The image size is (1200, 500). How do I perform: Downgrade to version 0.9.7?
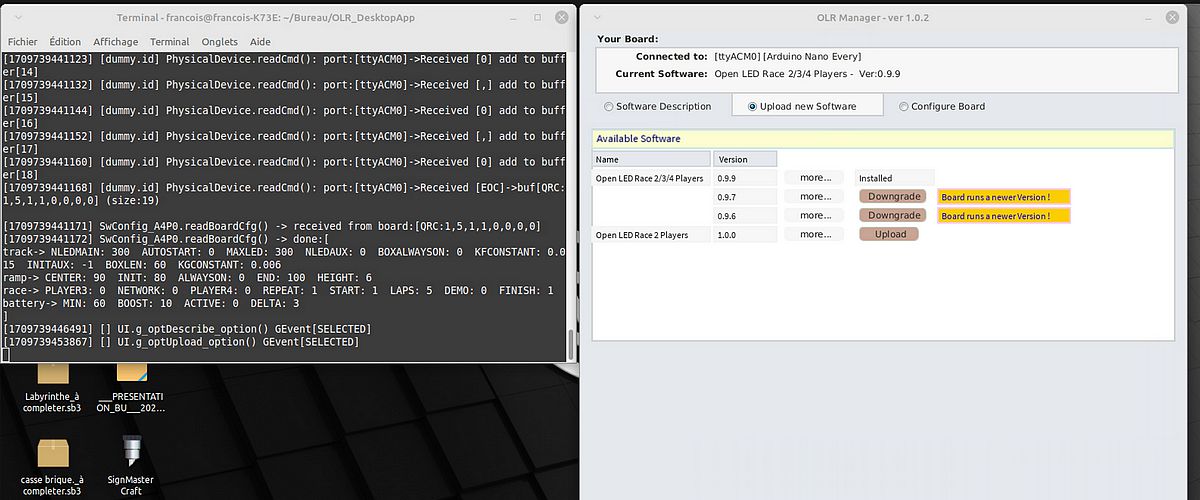click(893, 197)
